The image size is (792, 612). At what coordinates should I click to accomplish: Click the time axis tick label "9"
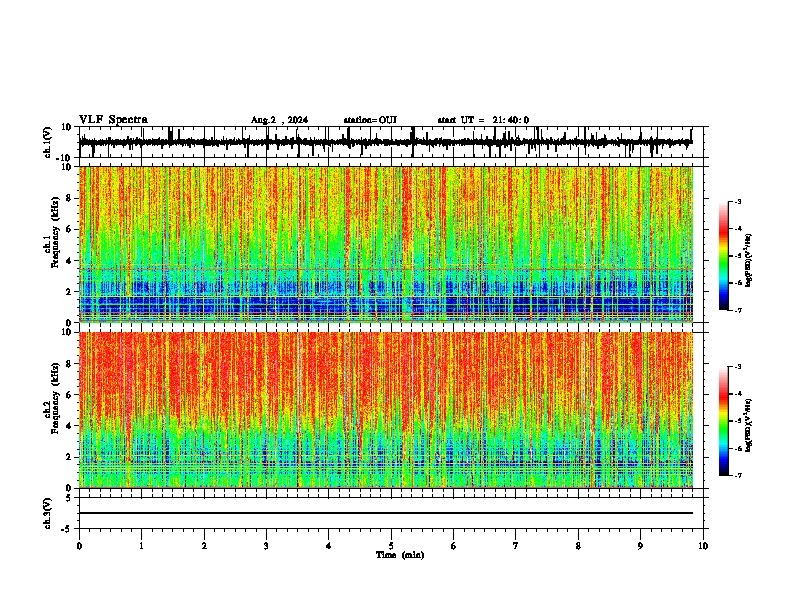640,546
